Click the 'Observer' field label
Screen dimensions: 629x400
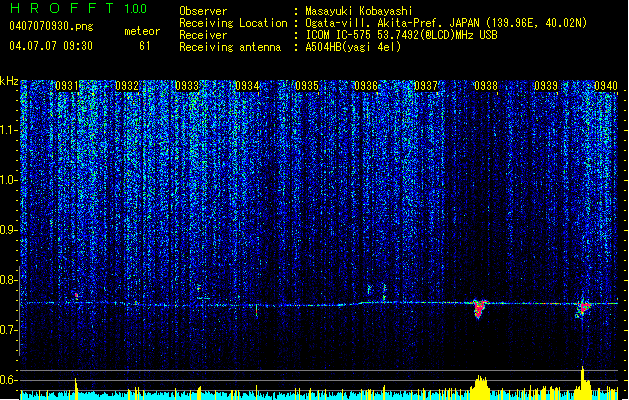203,11
